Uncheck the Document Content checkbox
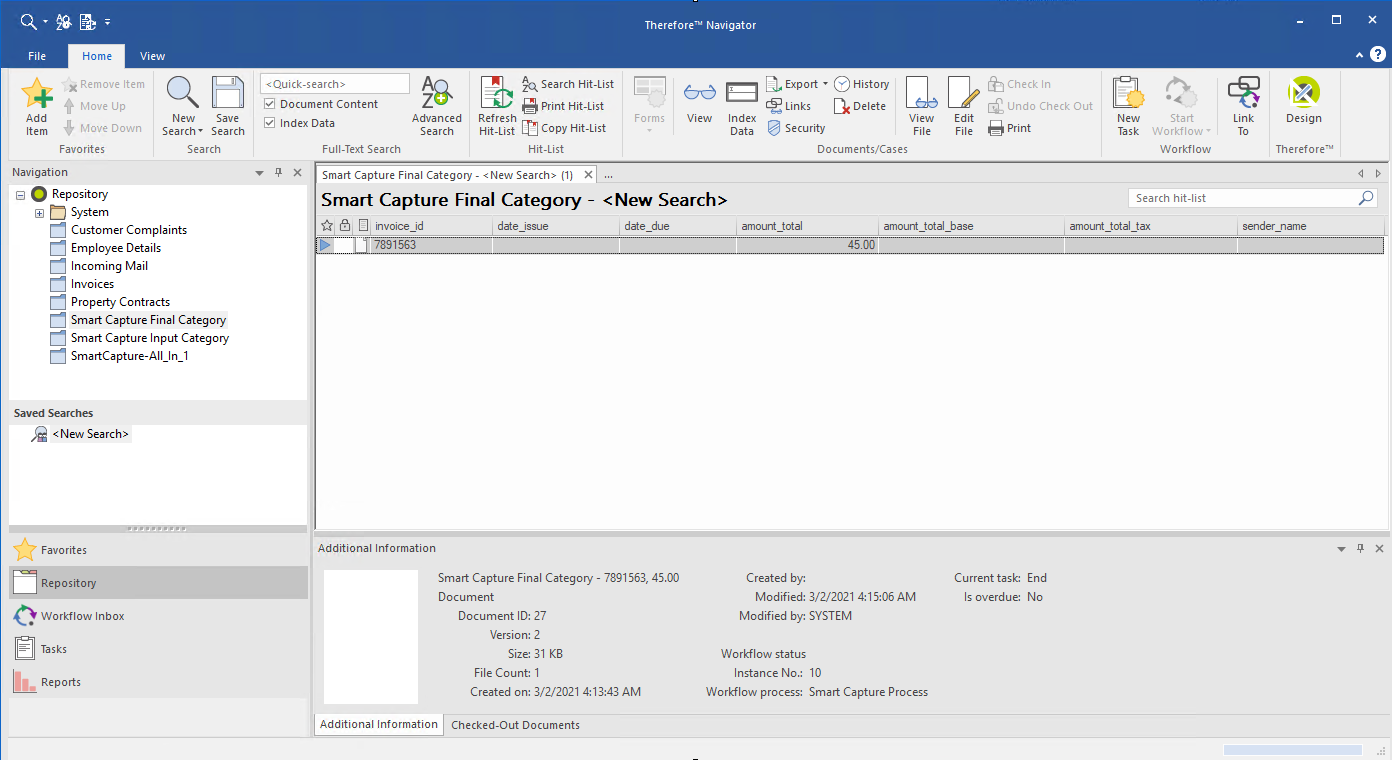This screenshot has height=760, width=1392. point(270,104)
